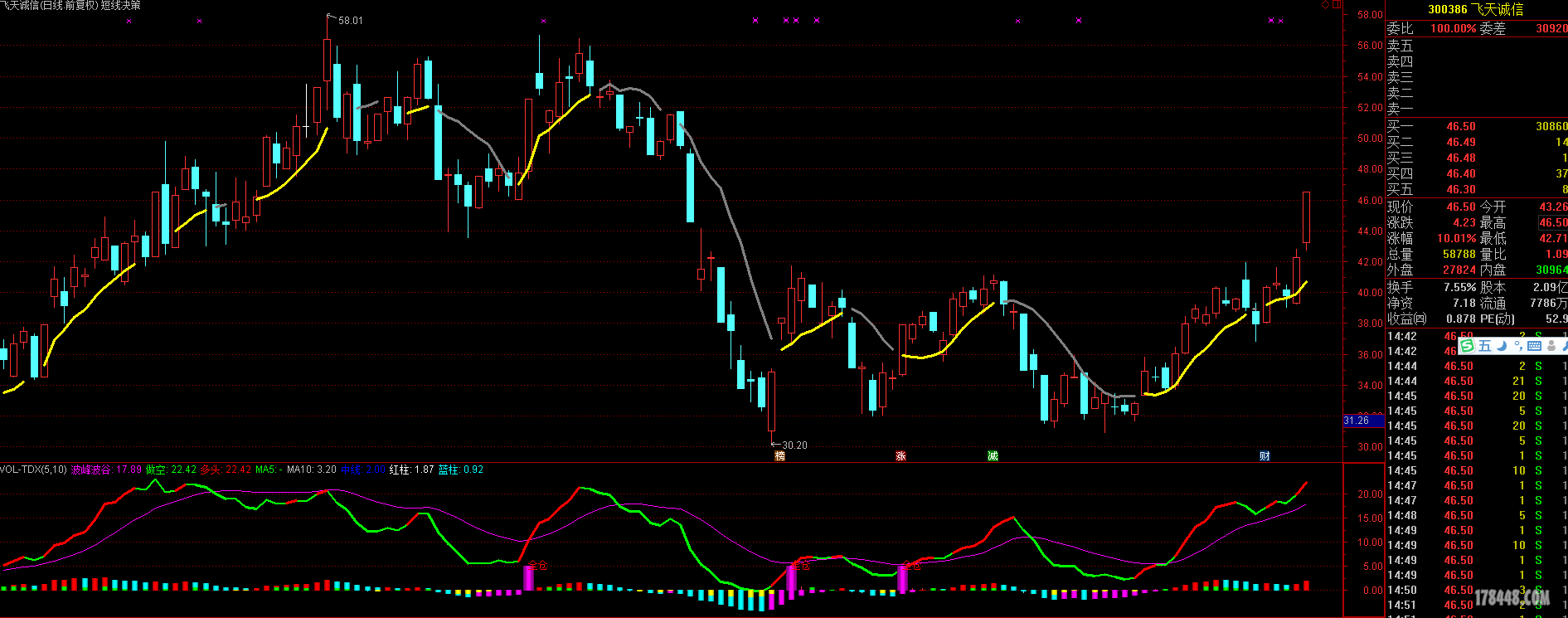The width and height of the screenshot is (1568, 618).
Task: Click the 涨跌 4.23 value
Action: pyautogui.click(x=1464, y=222)
